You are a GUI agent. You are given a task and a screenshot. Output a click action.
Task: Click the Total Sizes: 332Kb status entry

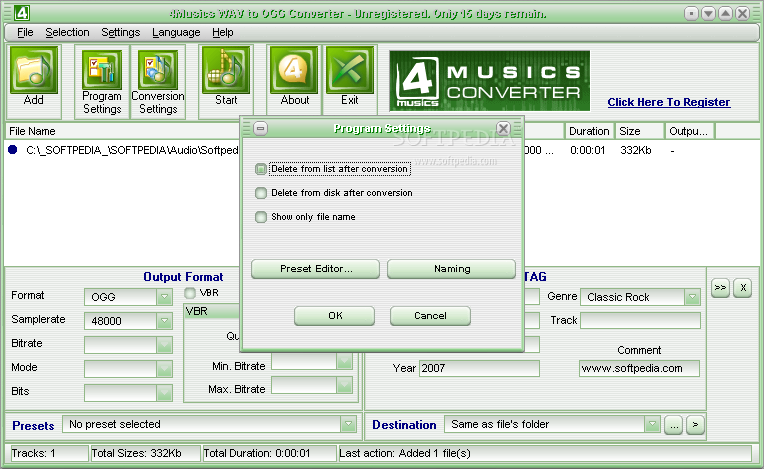145,453
